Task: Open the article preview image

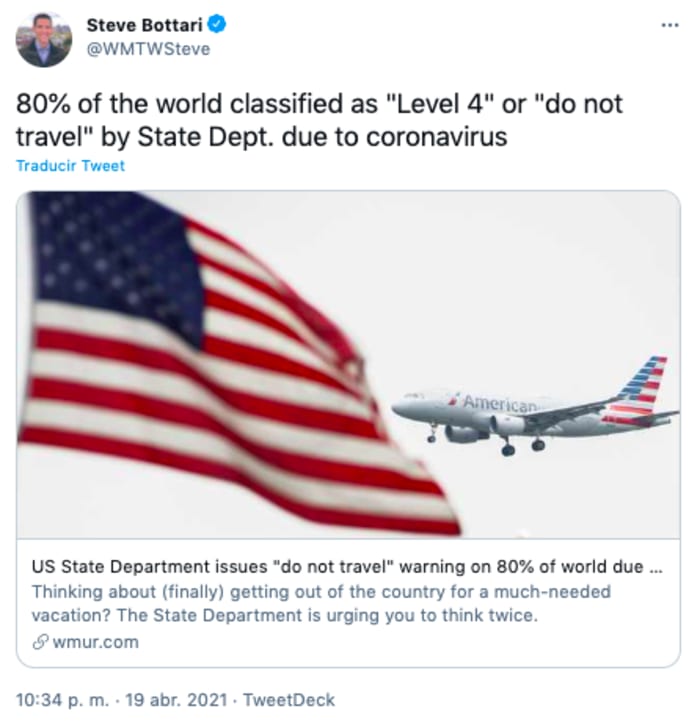Action: pos(348,364)
